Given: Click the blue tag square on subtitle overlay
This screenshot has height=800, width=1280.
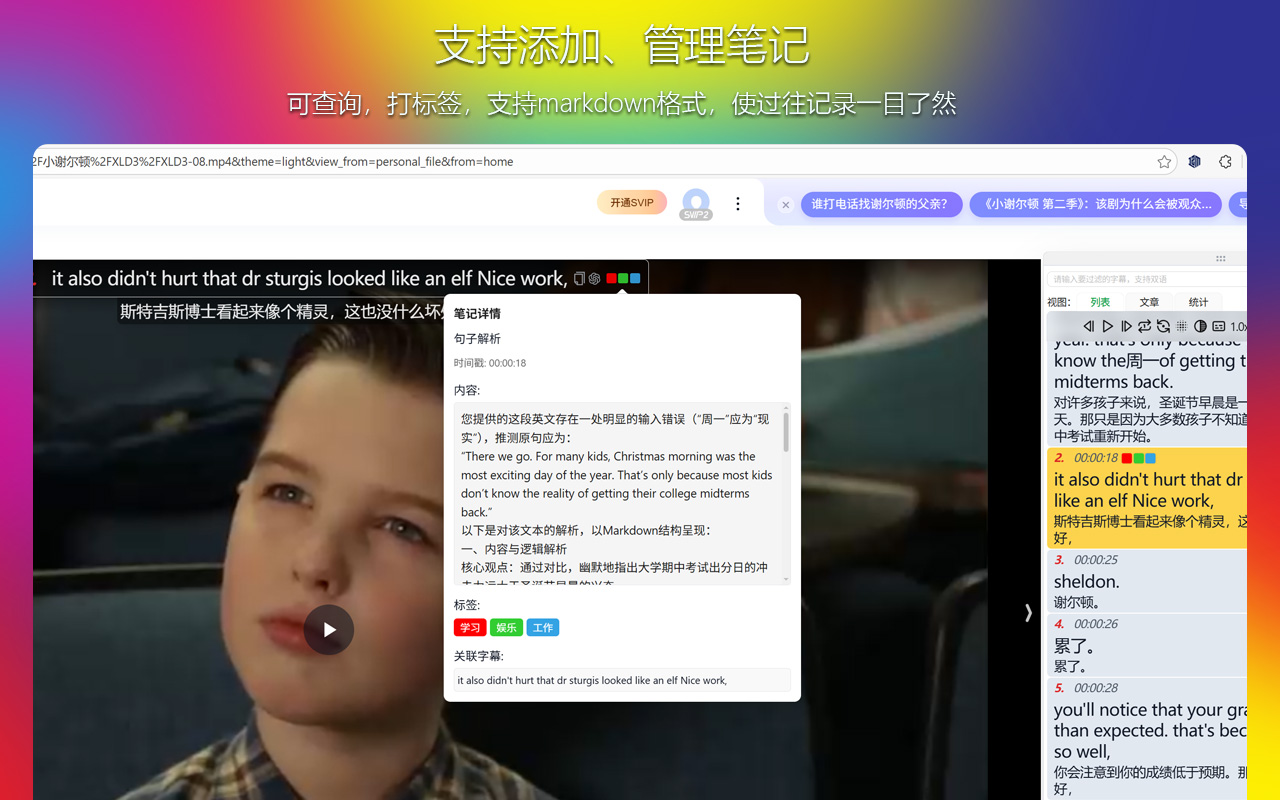Looking at the screenshot, I should coord(635,279).
